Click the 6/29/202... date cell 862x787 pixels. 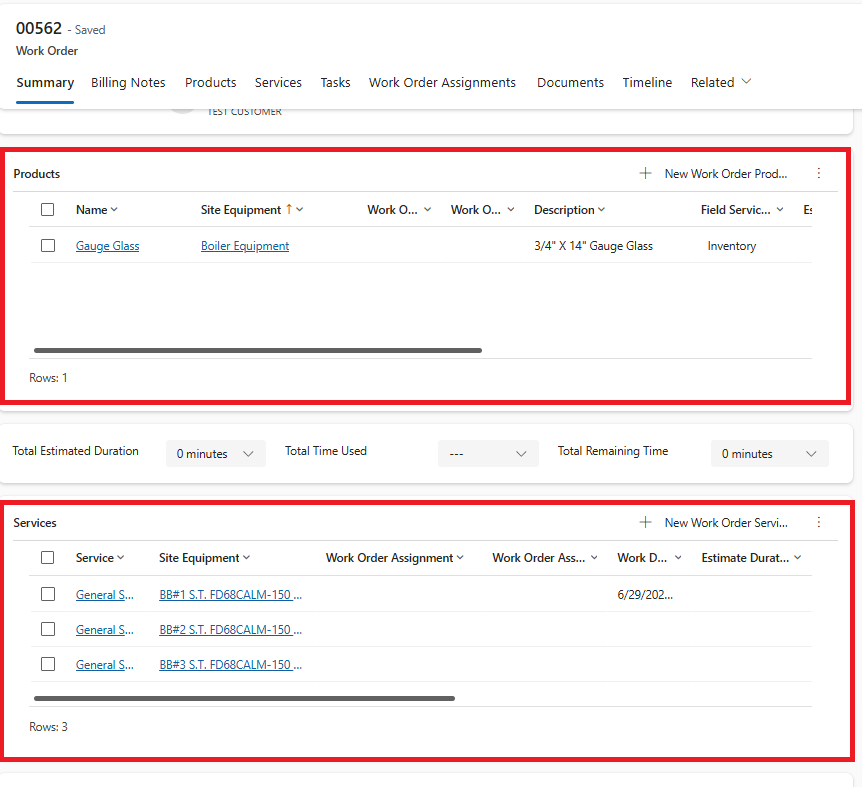tap(645, 595)
